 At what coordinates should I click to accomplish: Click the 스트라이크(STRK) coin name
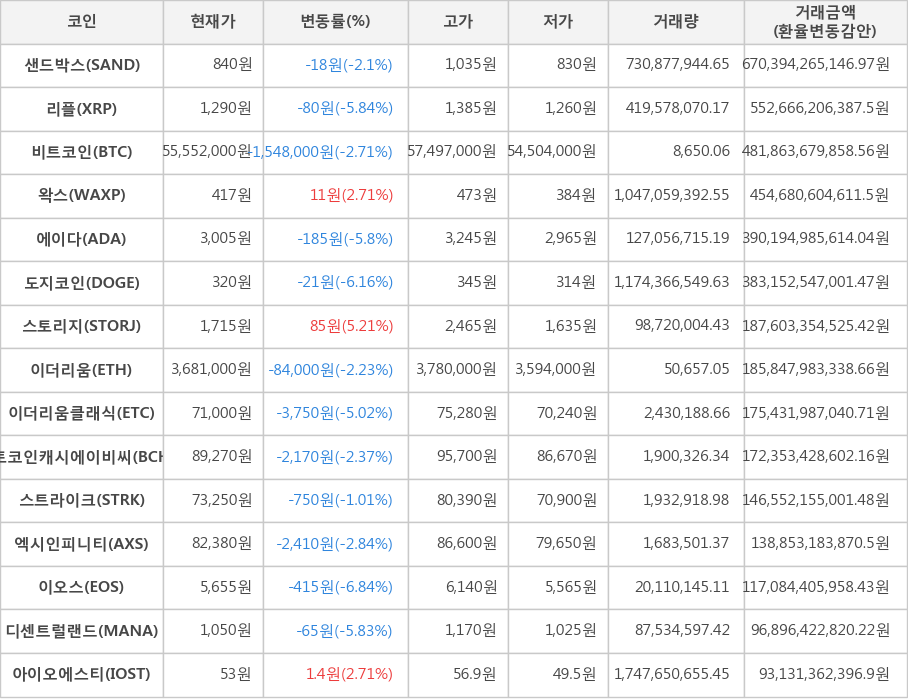82,500
